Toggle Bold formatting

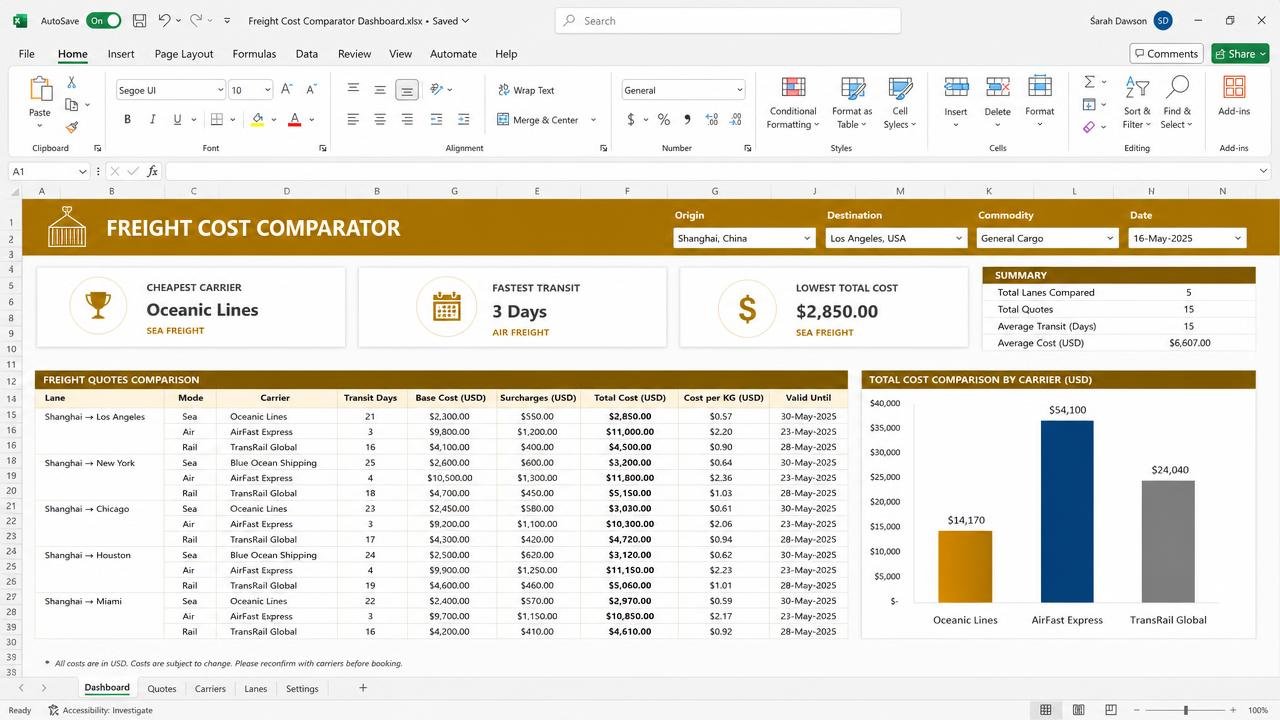(x=127, y=119)
